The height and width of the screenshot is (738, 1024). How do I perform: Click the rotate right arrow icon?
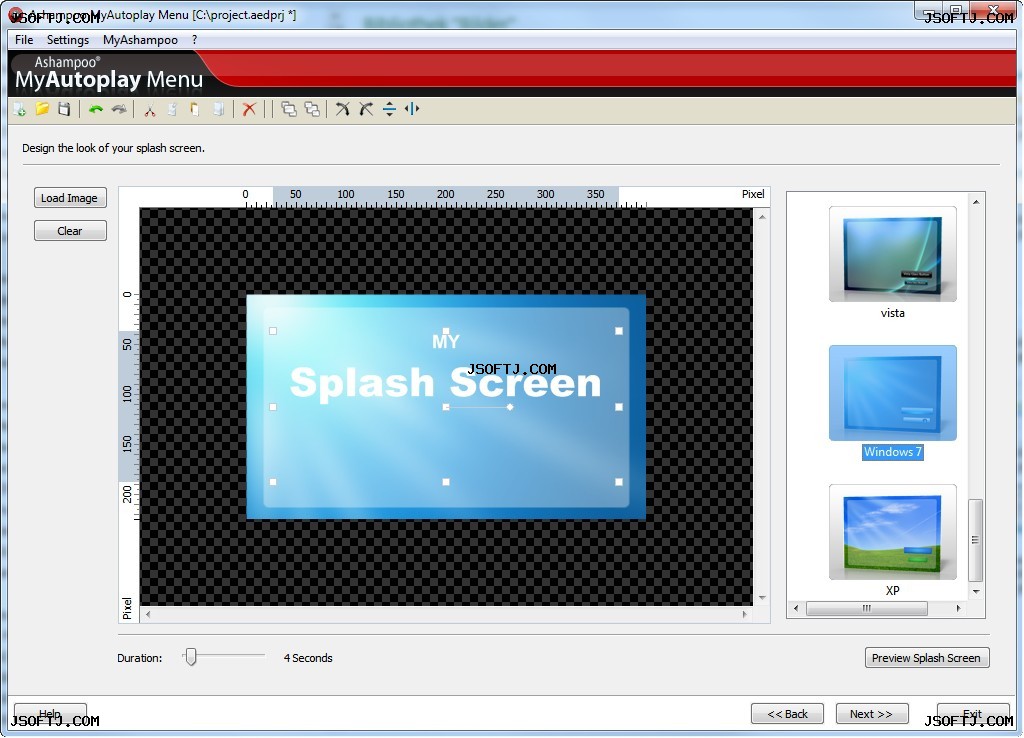[366, 109]
